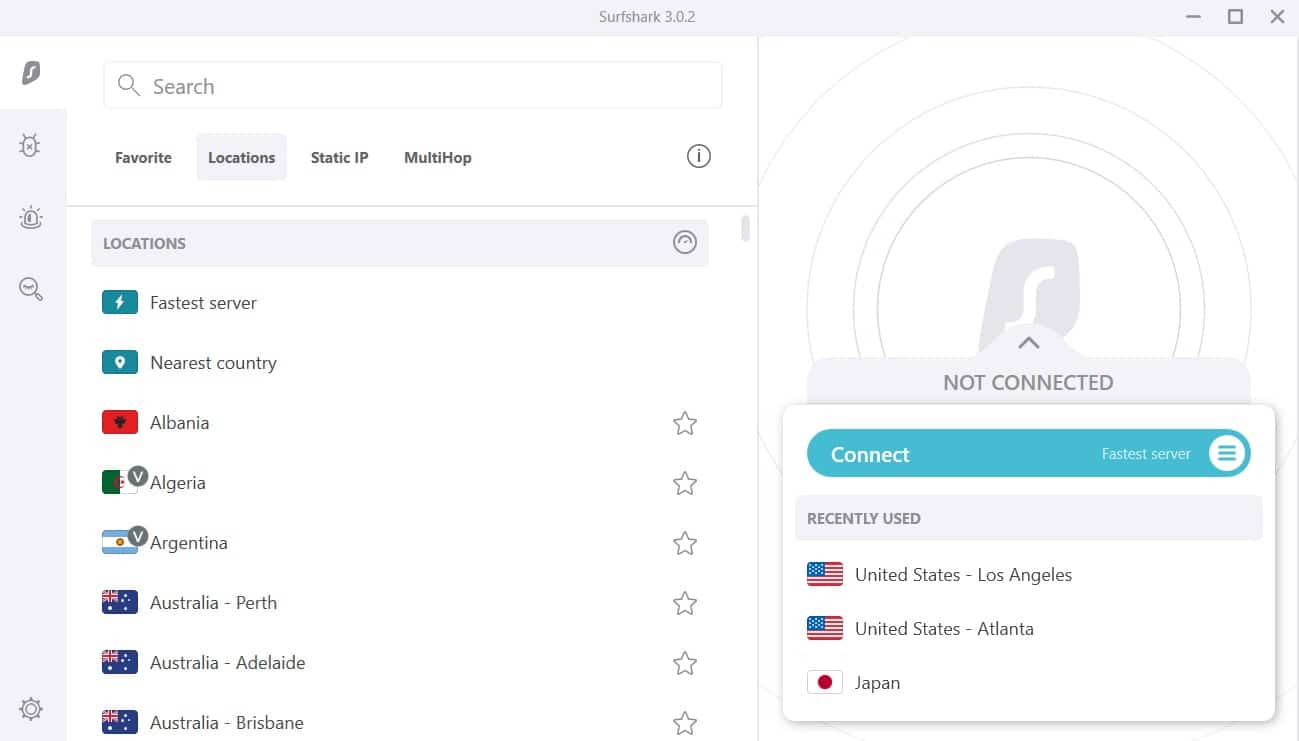Click the Algeria virtual location flag

pyautogui.click(x=120, y=482)
